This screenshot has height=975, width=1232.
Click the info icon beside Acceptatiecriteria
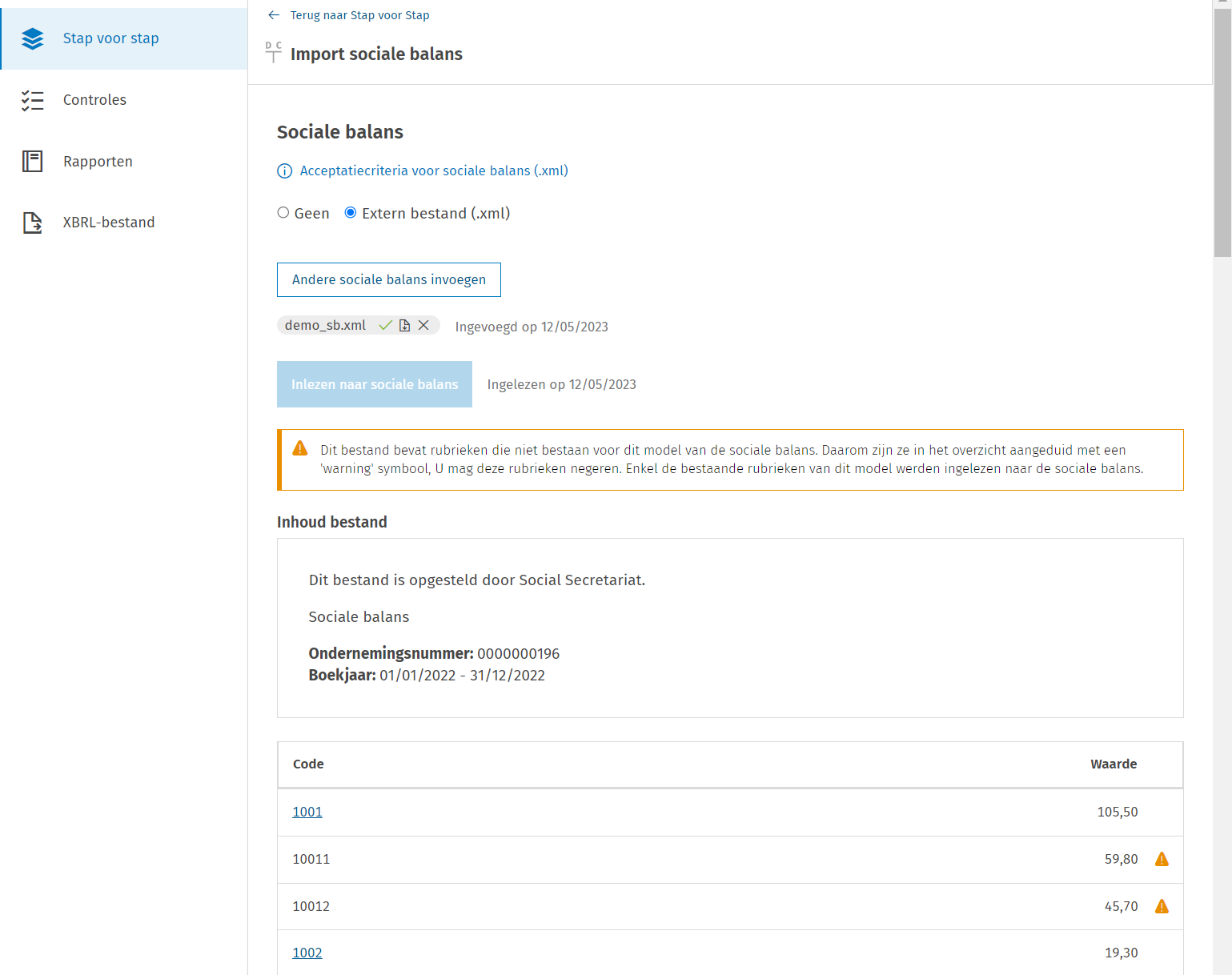[284, 171]
